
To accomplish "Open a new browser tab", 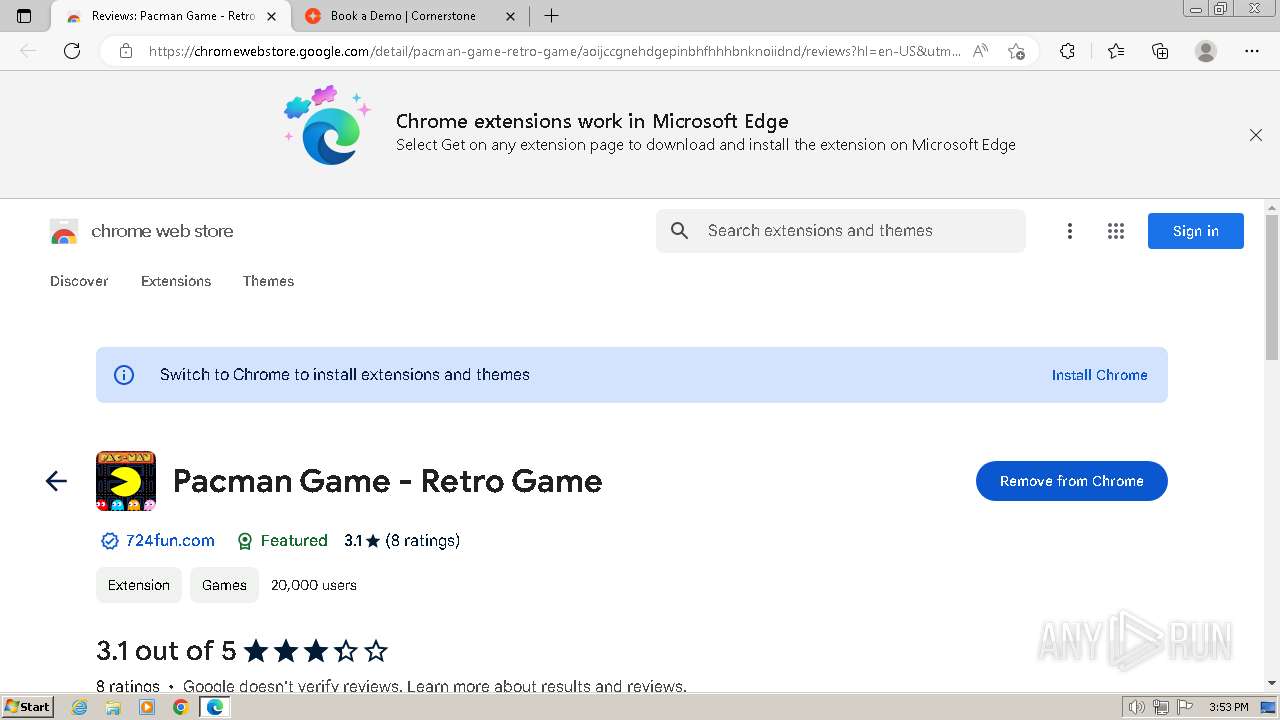I will [551, 16].
